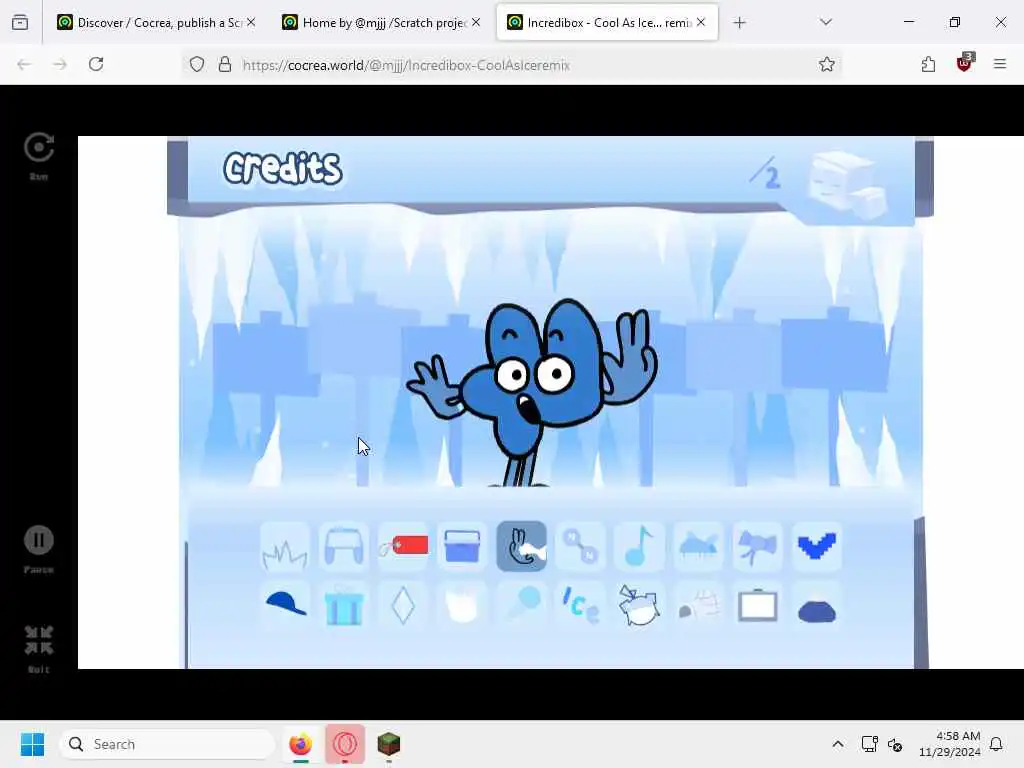Select the blue bow ribbon icon
1024x768 pixels.
point(758,547)
